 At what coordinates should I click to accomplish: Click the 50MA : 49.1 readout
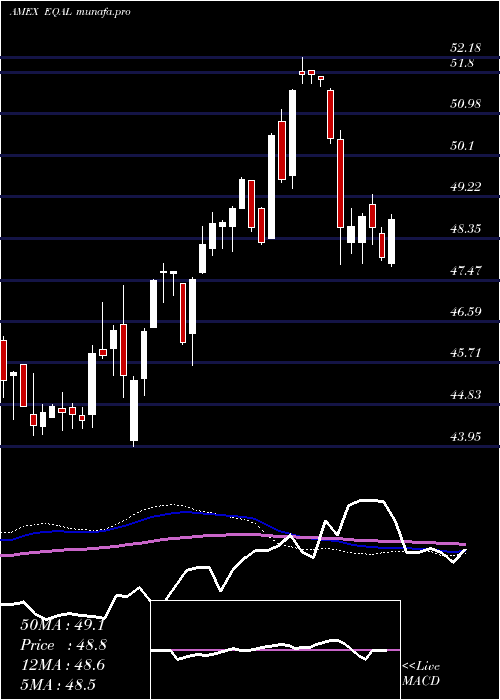62,625
